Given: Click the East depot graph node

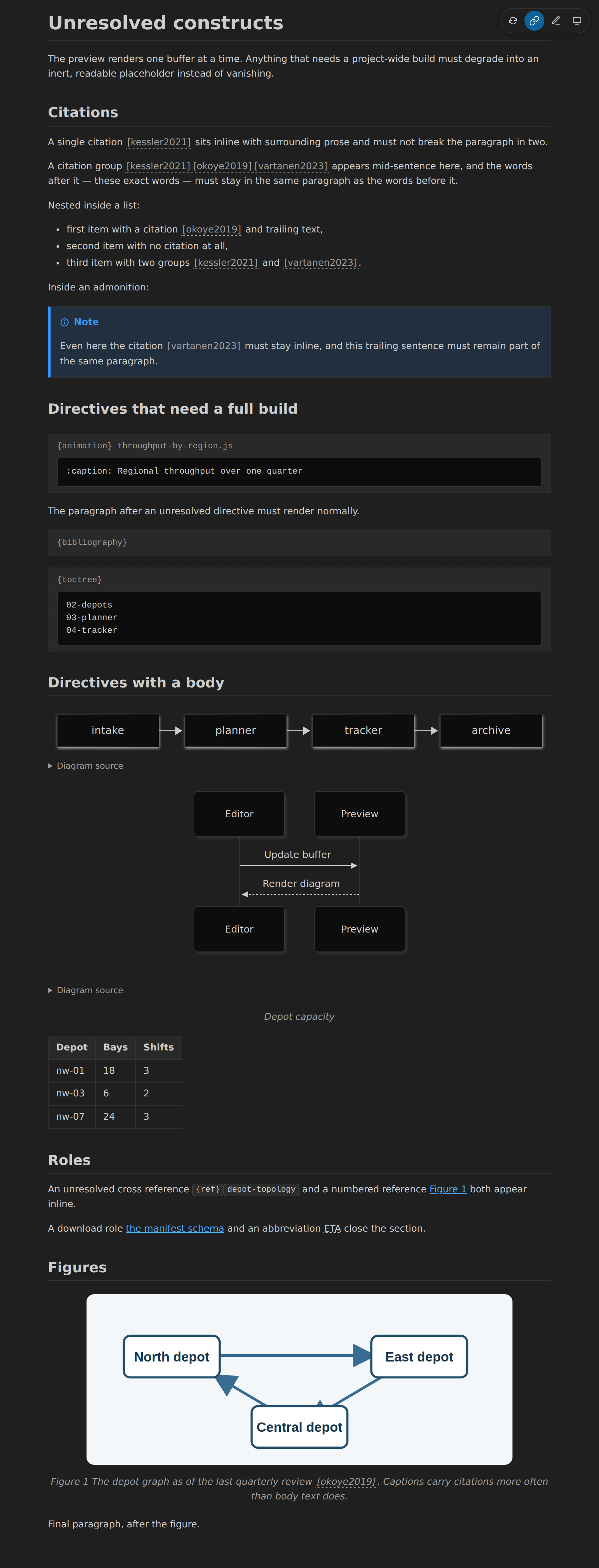Looking at the screenshot, I should tap(419, 1357).
